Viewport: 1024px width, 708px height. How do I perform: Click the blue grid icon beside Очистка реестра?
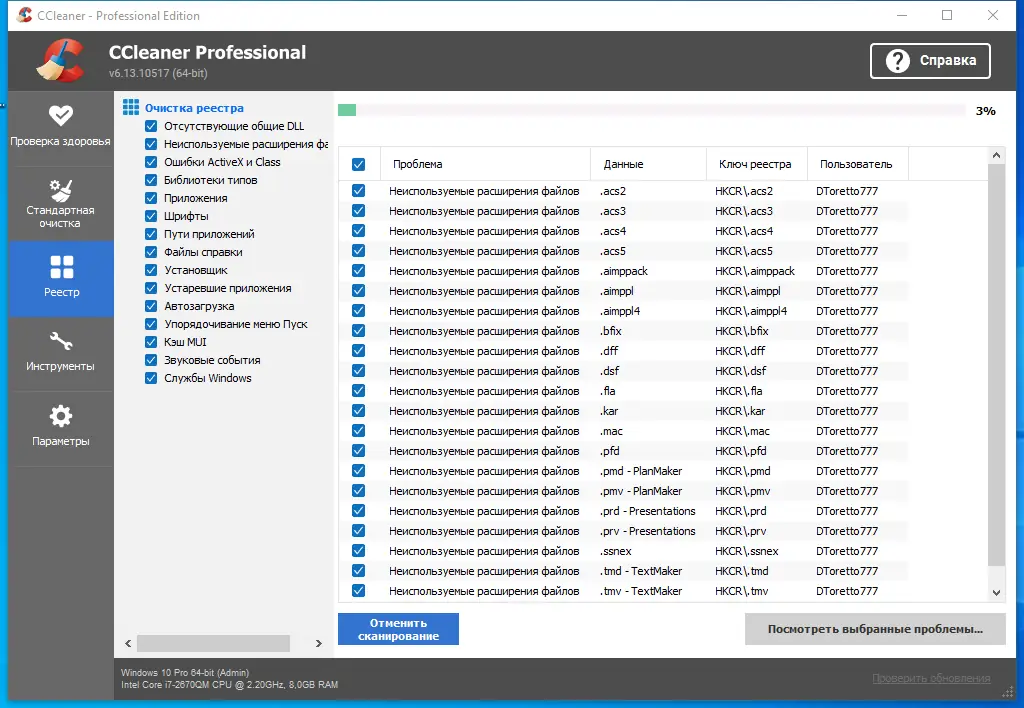(x=132, y=107)
